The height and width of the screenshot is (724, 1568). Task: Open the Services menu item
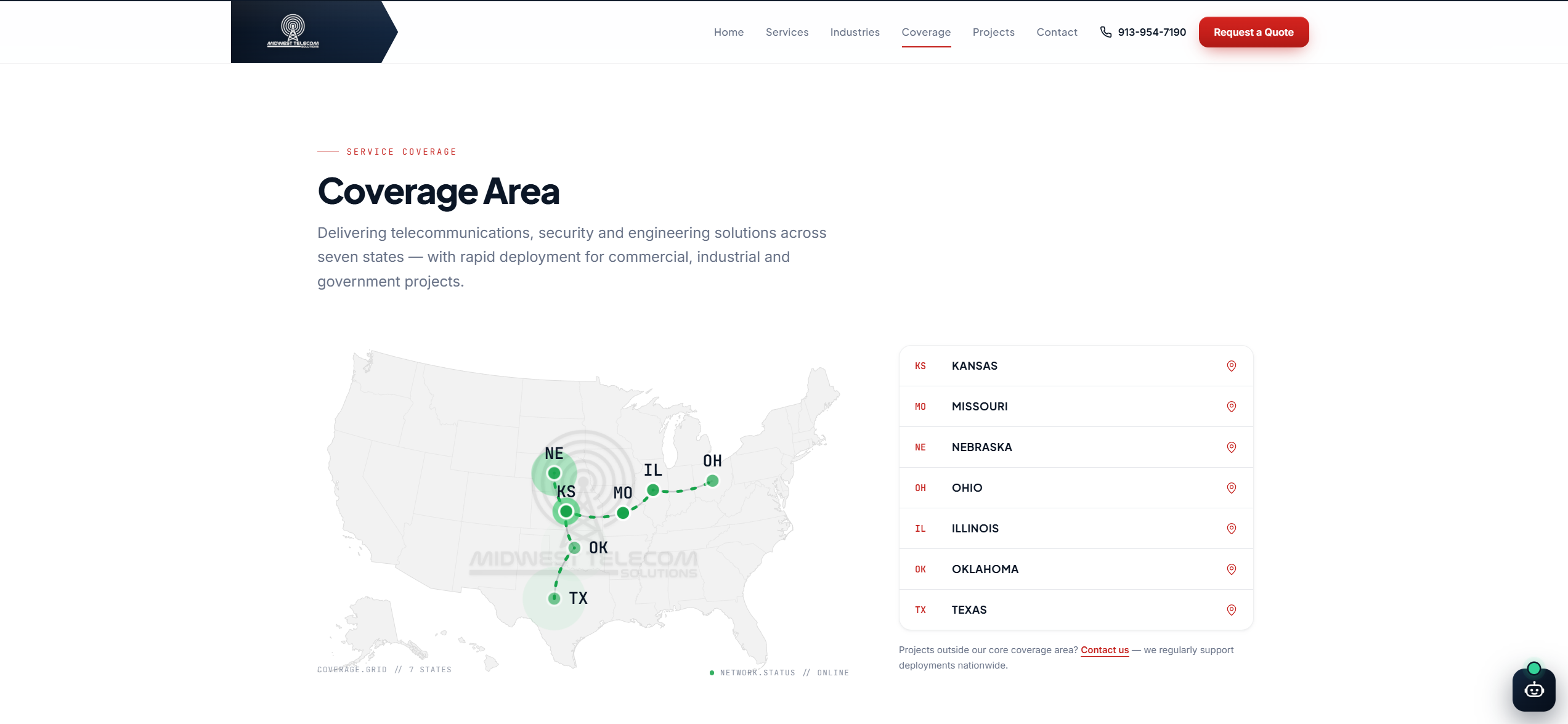787,32
